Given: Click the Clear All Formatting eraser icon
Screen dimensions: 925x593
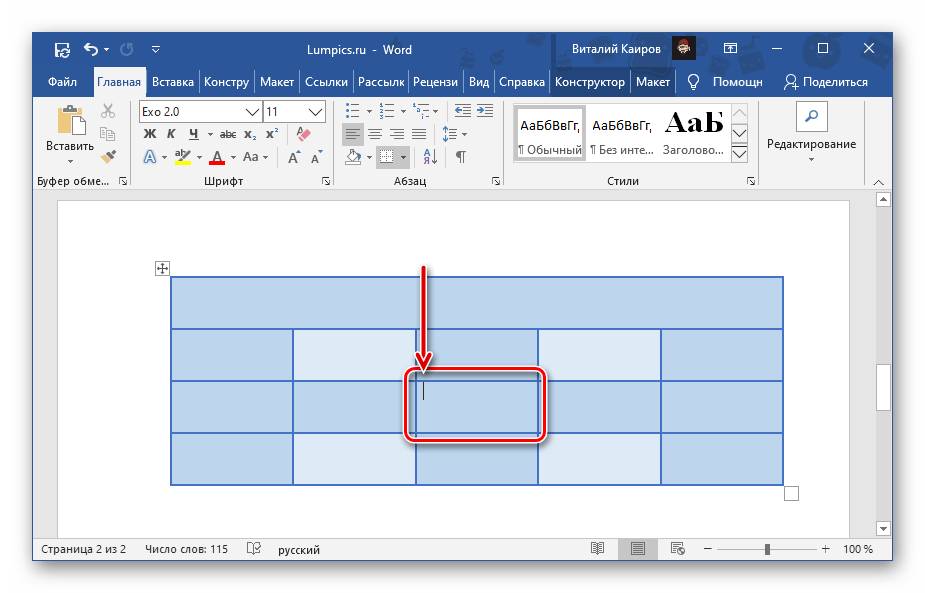Looking at the screenshot, I should point(305,134).
